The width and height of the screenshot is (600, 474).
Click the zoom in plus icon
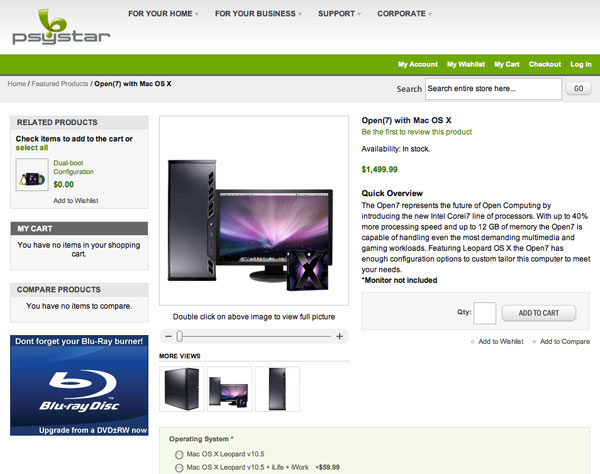339,336
